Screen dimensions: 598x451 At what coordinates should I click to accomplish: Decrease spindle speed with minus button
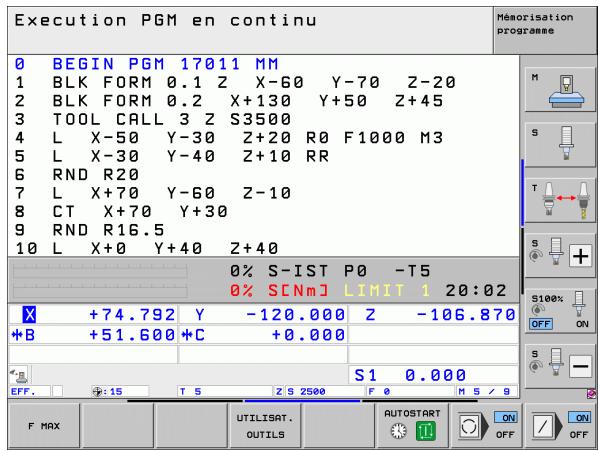pos(559,366)
